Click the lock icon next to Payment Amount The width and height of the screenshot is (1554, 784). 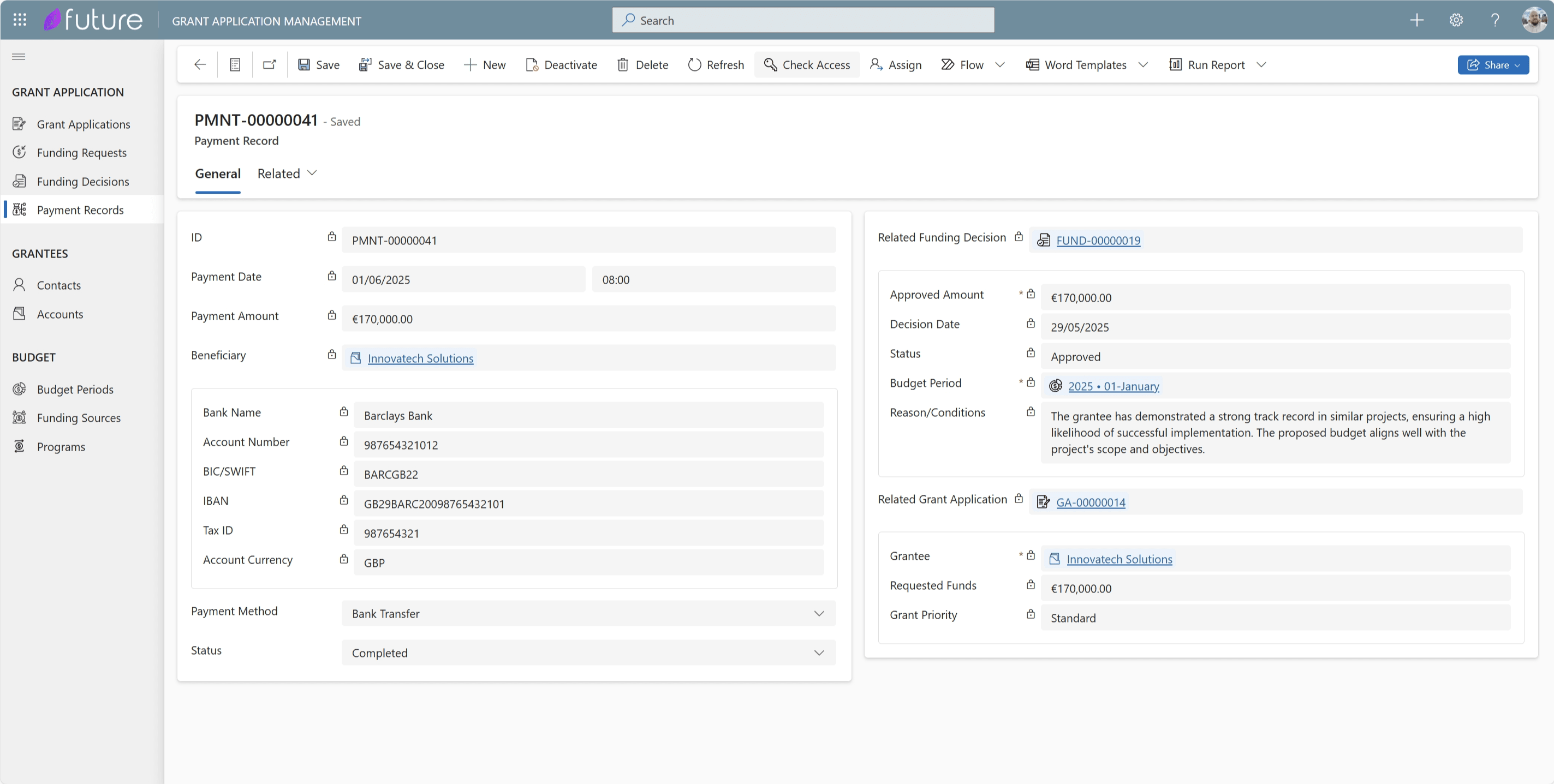click(x=332, y=315)
